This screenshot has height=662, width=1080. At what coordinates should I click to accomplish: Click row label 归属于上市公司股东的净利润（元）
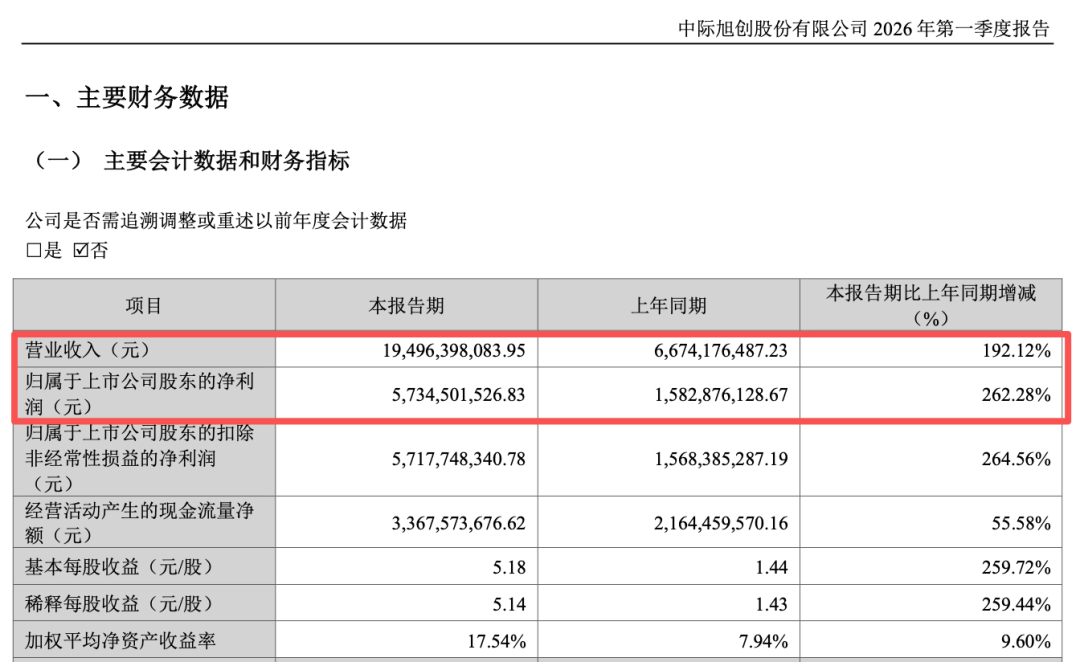click(140, 393)
